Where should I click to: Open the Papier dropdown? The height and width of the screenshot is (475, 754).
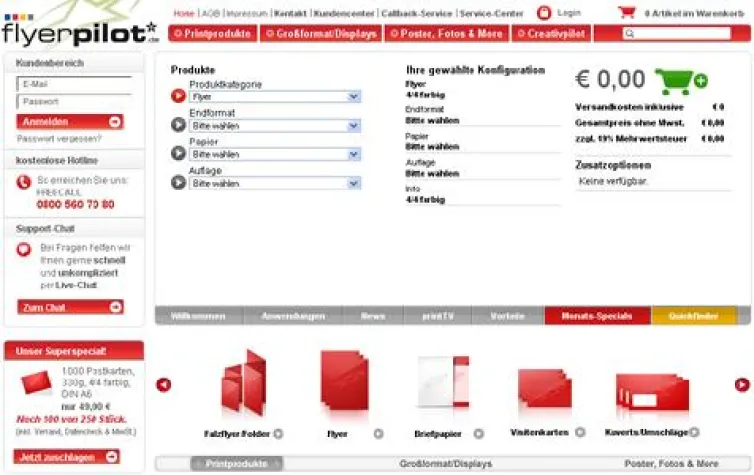275,154
